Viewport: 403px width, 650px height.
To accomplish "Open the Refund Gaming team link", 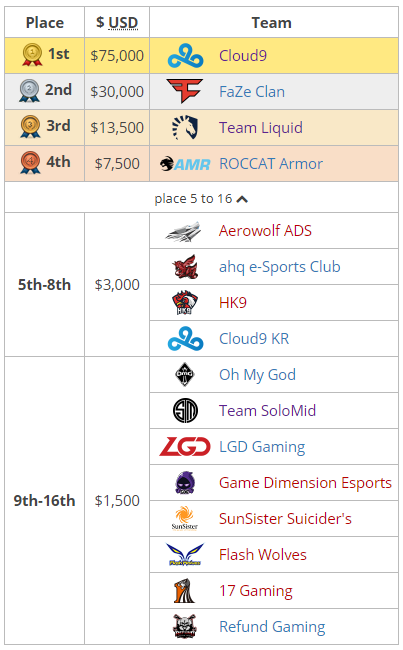I will pyautogui.click(x=272, y=627).
